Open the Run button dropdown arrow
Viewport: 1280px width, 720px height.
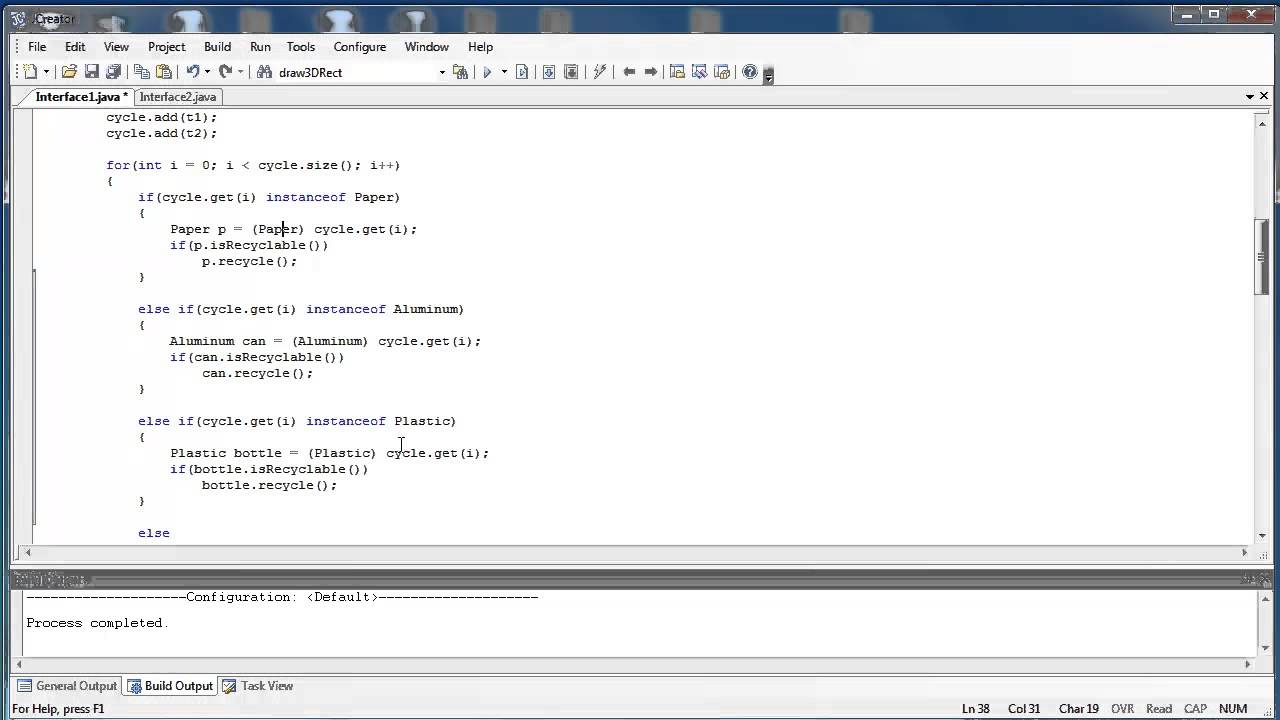pos(504,72)
